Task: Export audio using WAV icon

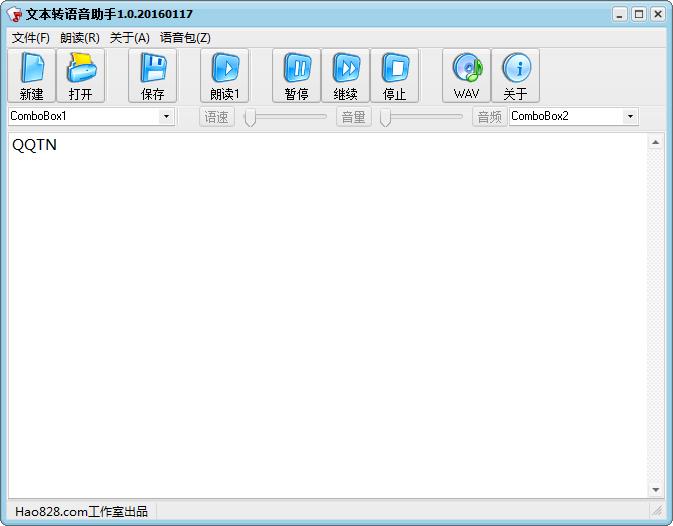Action: tap(467, 76)
